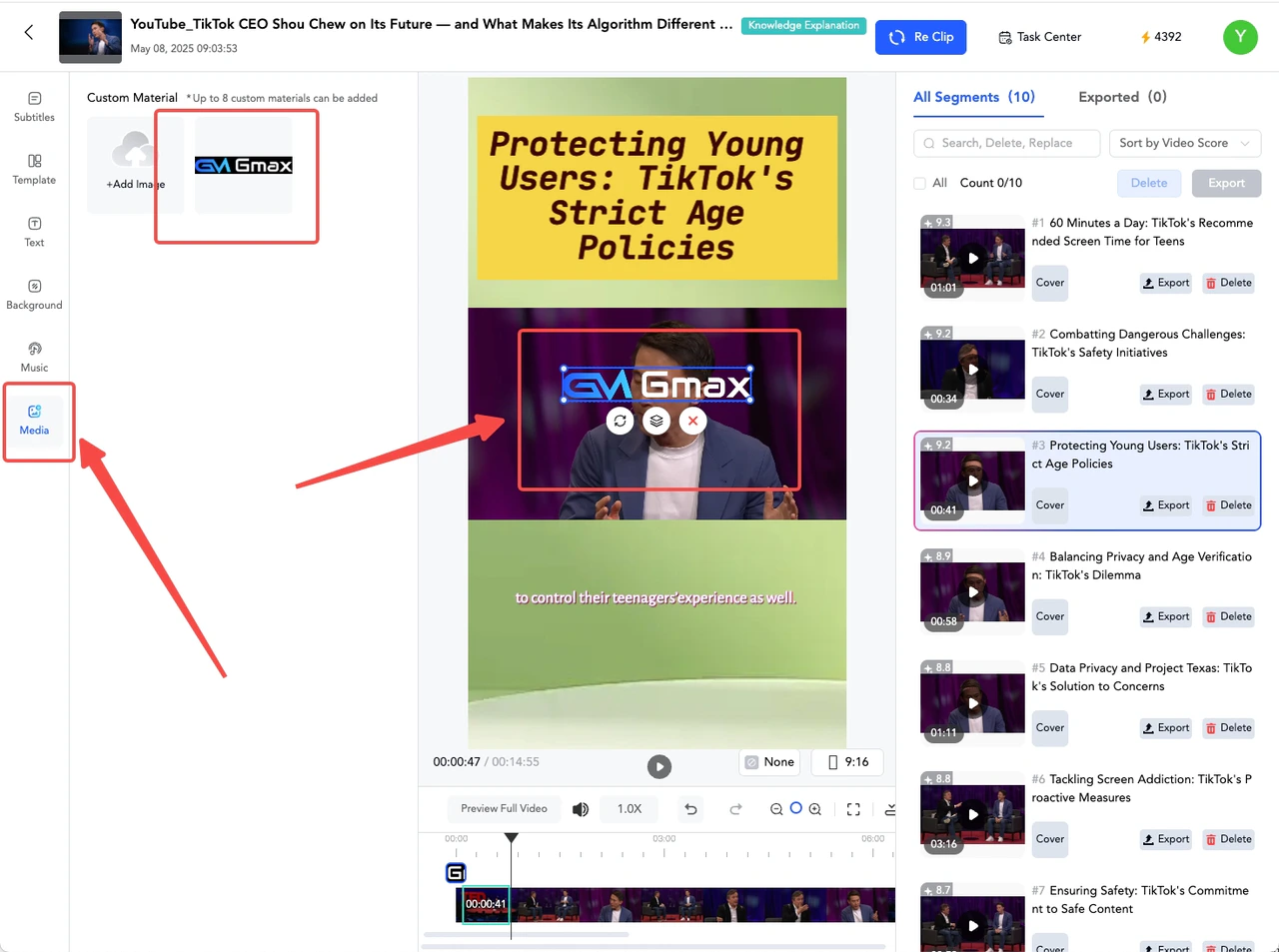
Task: Delete segment #6 Tackling Screen Addiction
Action: pyautogui.click(x=1228, y=839)
